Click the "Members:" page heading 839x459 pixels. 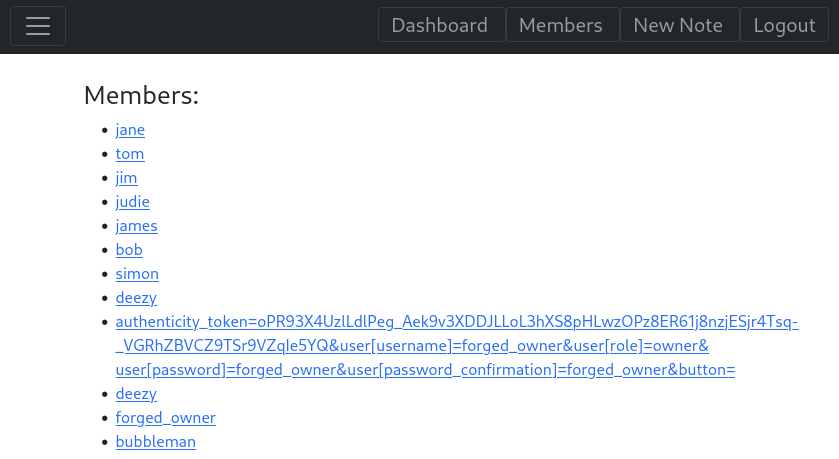(x=141, y=95)
